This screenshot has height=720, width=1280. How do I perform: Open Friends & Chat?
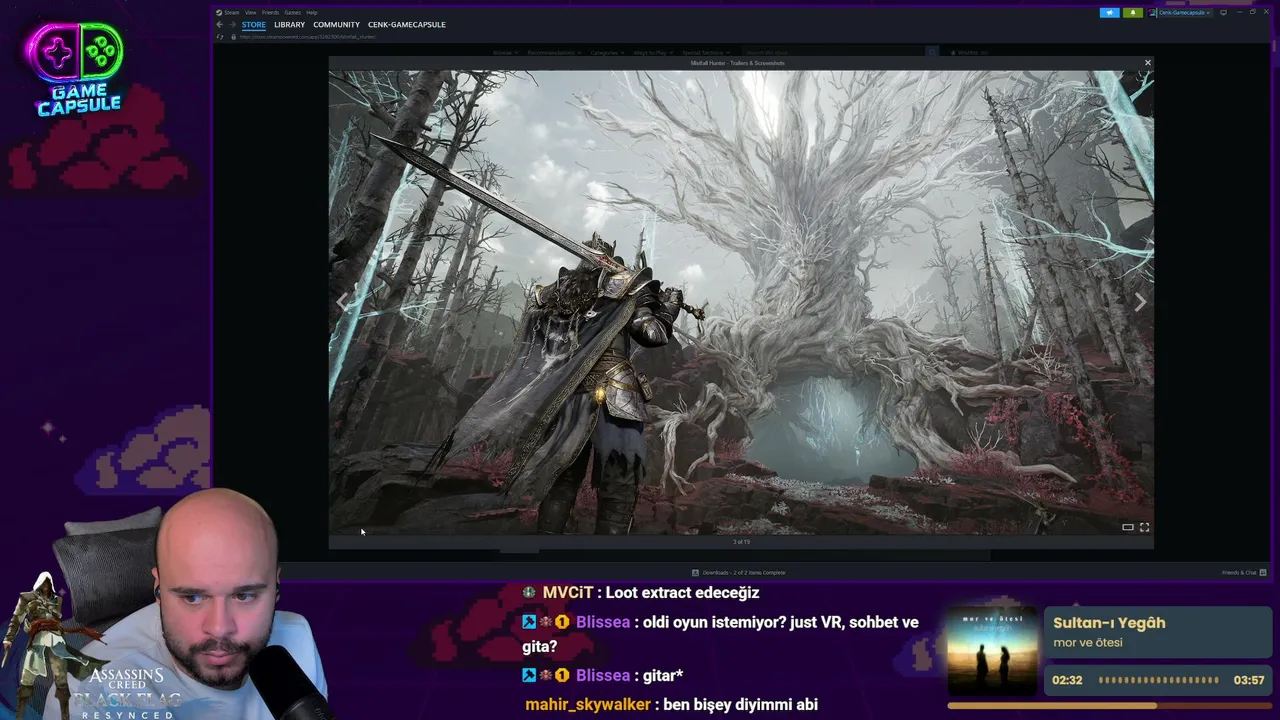click(x=1244, y=572)
